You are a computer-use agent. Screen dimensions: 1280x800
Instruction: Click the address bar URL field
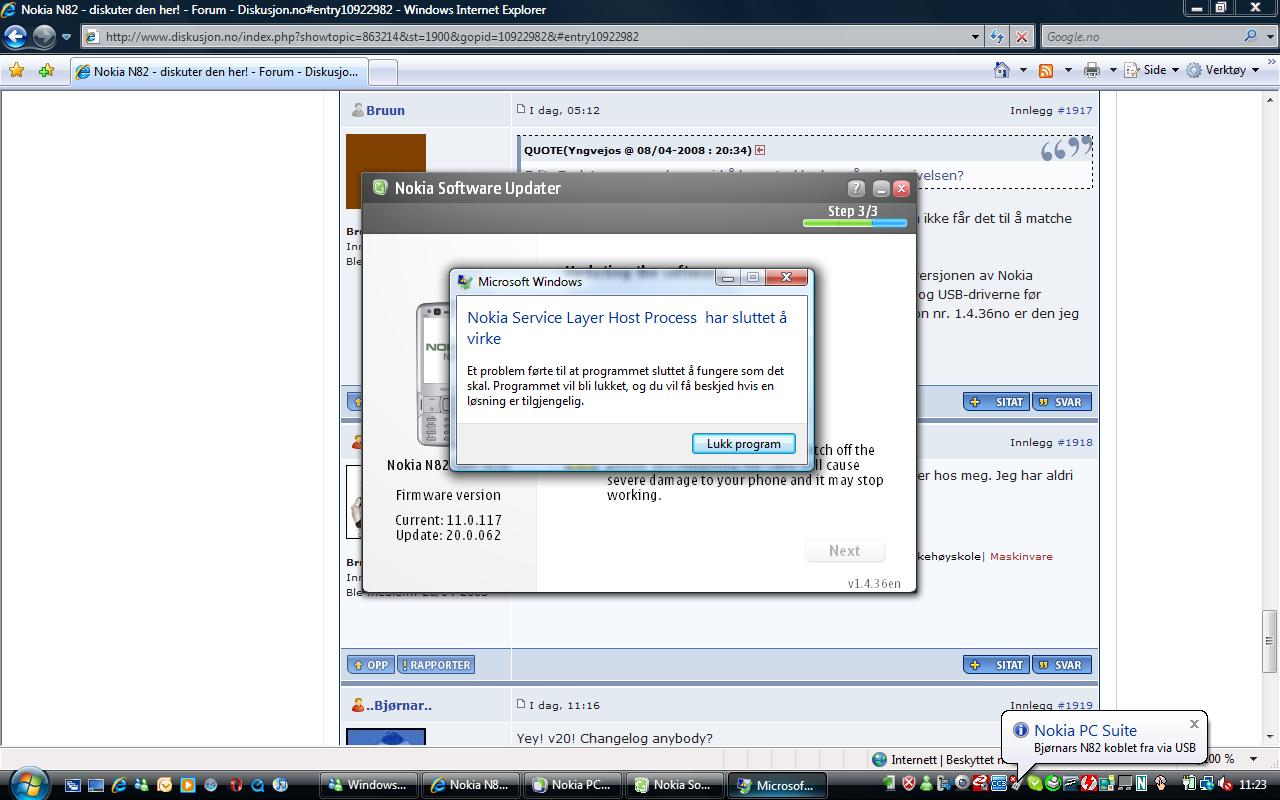point(526,37)
